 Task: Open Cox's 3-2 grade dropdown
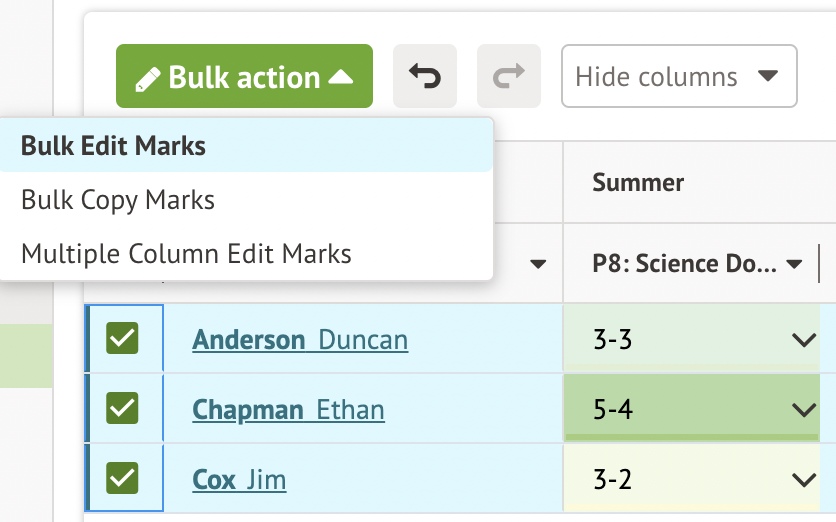804,480
